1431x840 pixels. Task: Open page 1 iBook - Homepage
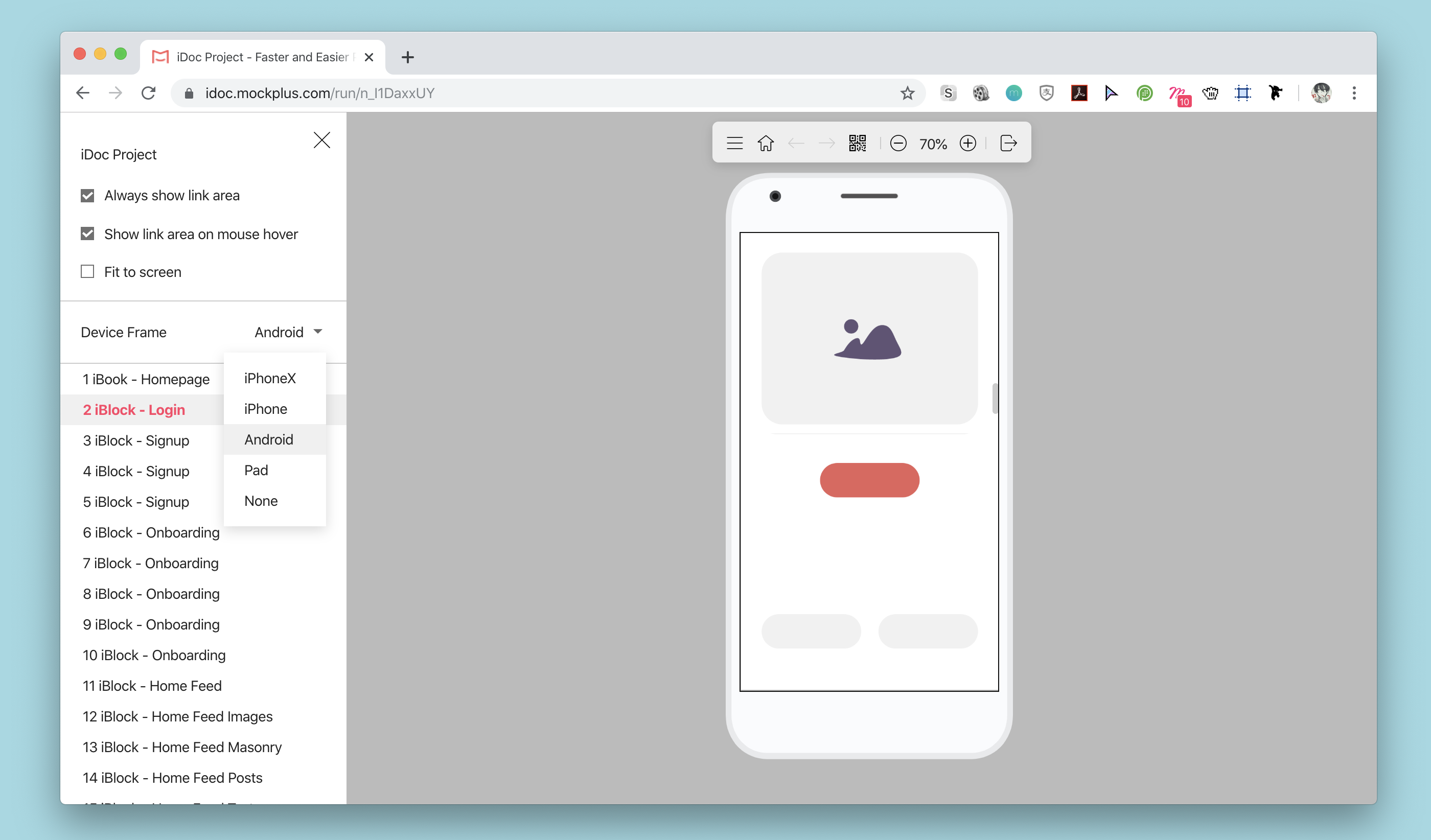[146, 379]
